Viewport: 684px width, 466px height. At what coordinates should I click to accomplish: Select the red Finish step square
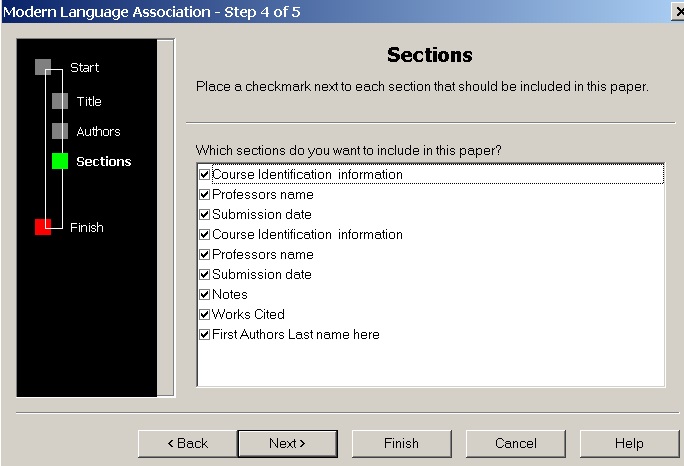coord(43,227)
